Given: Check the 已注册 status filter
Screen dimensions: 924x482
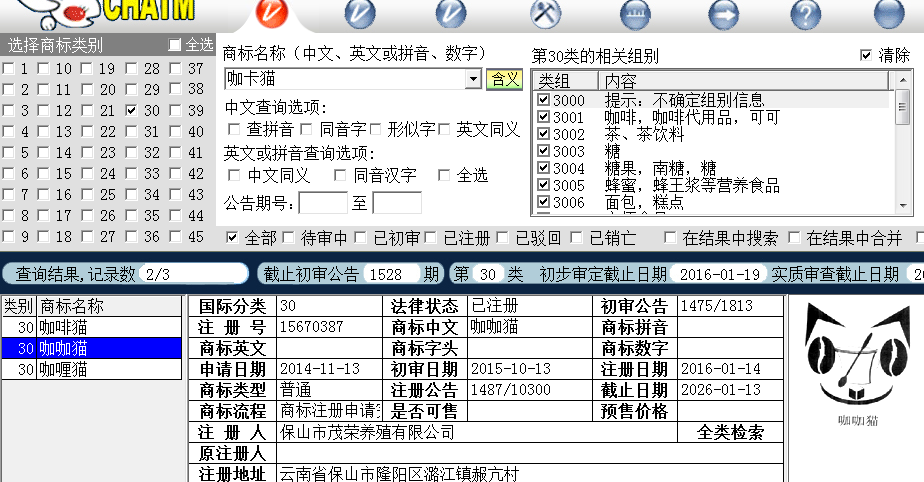Looking at the screenshot, I should [x=431, y=237].
